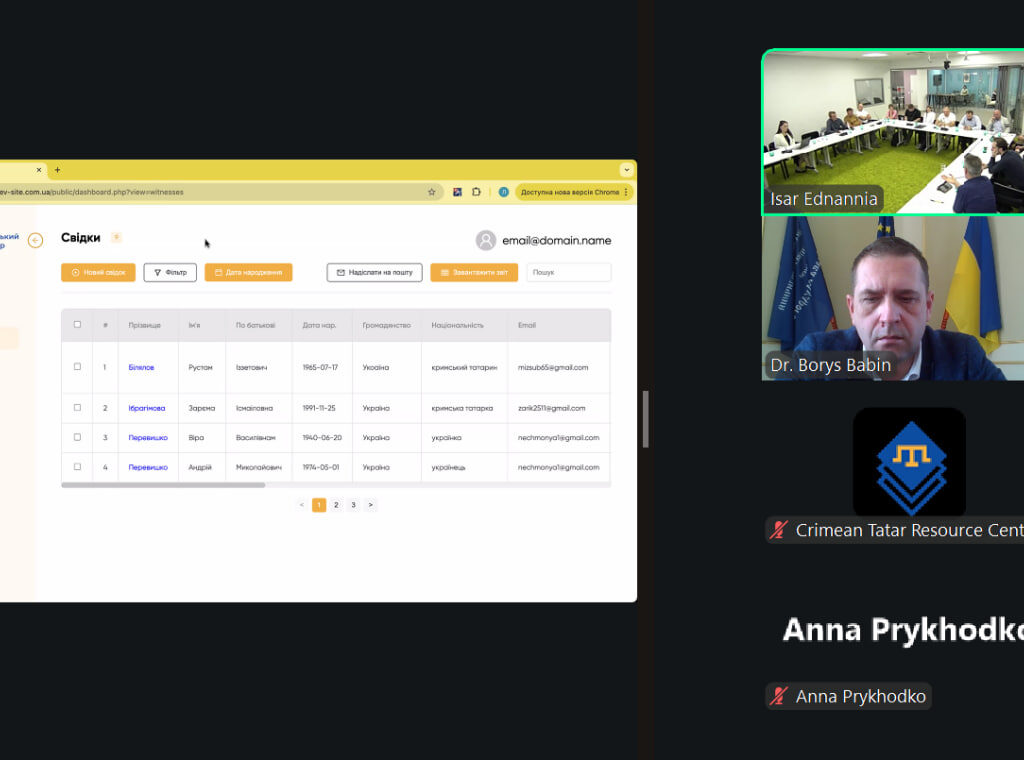The height and width of the screenshot is (760, 1024).
Task: Switch to page 3 in pagination
Action: coord(353,505)
